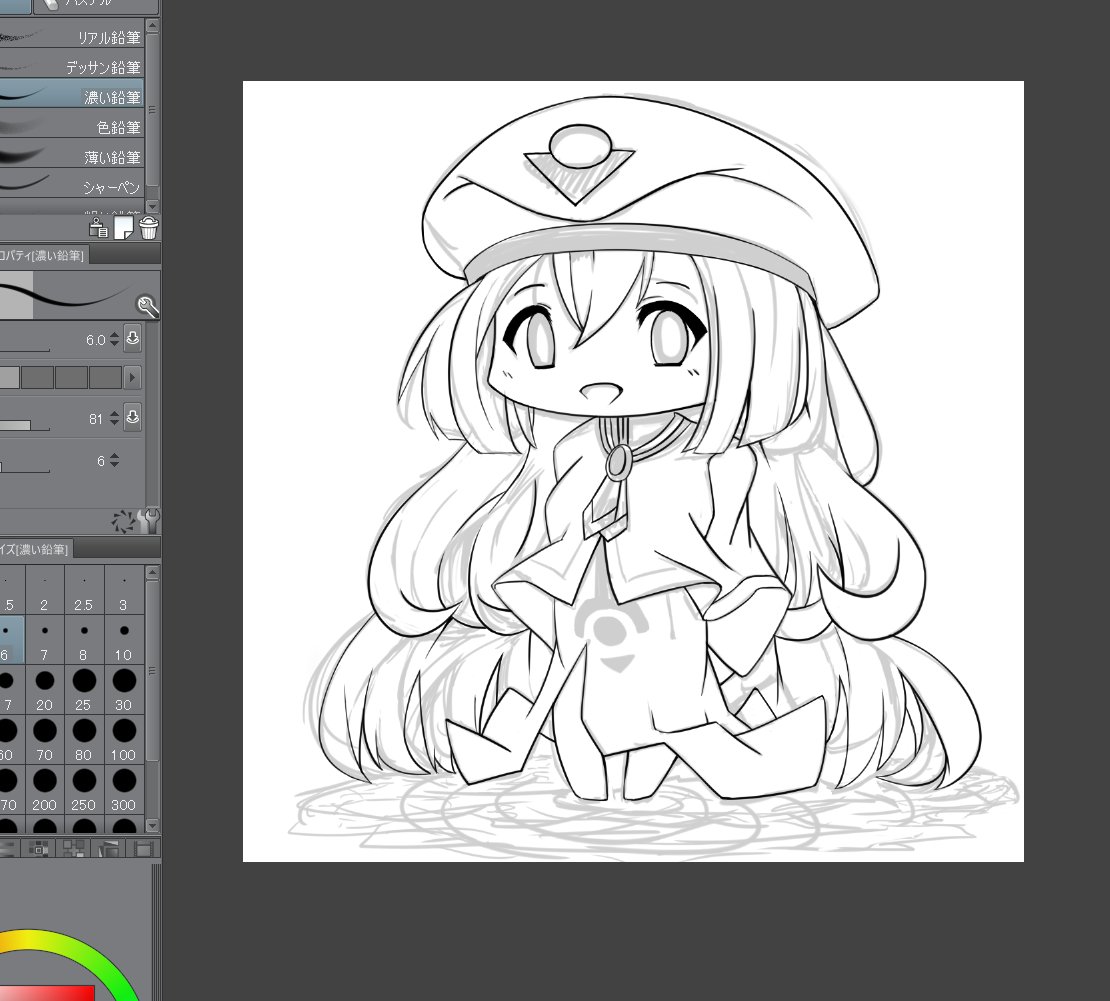Click sub tool list scroll down arrow
Screen dimensions: 1110x1001
coord(152,206)
